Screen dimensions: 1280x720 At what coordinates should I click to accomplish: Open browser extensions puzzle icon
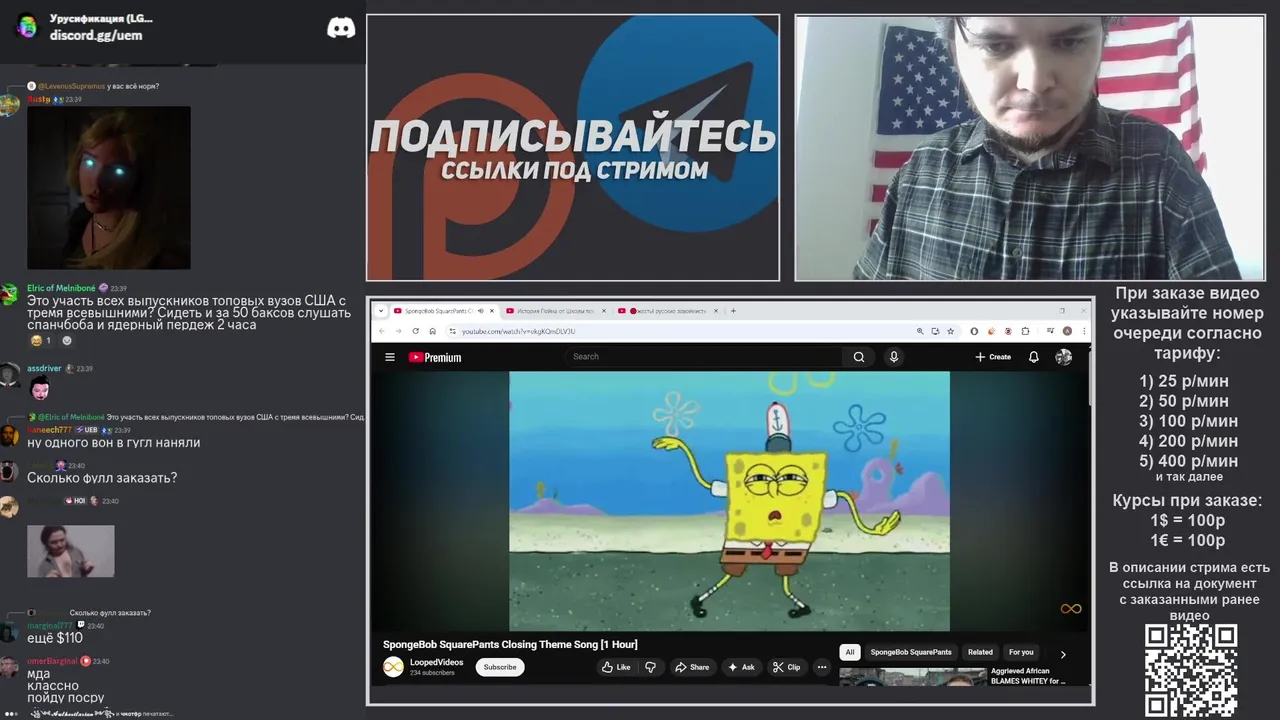tap(1025, 331)
